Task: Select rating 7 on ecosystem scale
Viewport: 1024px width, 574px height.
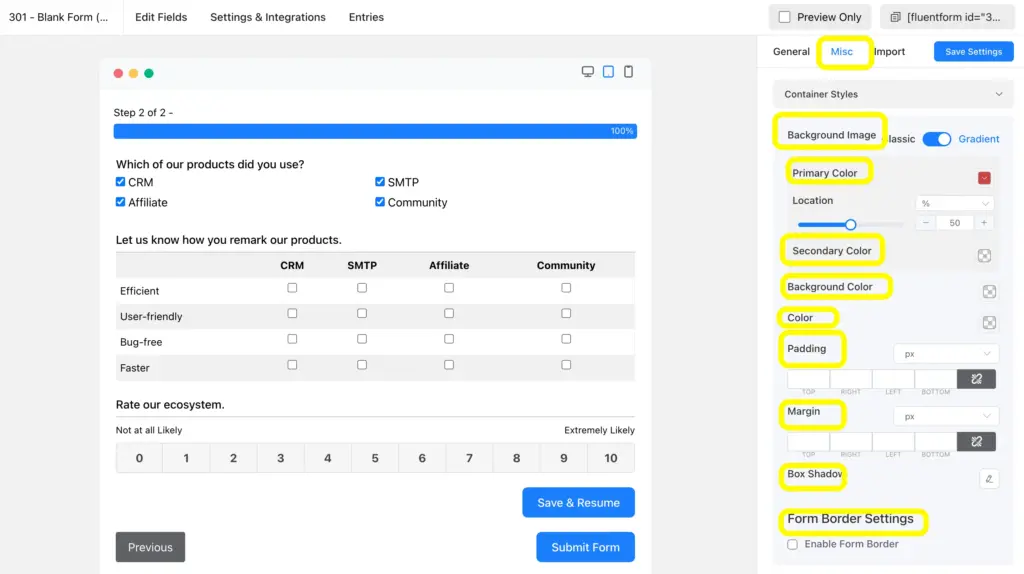Action: [469, 458]
